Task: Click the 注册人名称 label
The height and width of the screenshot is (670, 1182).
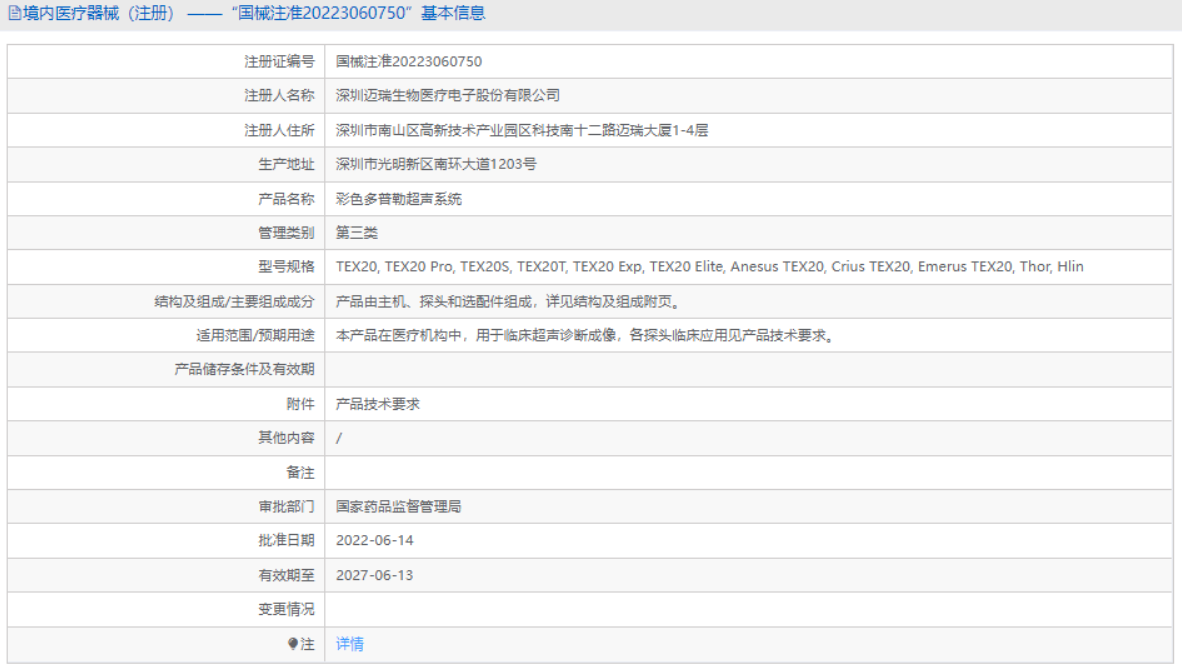Action: (x=279, y=96)
